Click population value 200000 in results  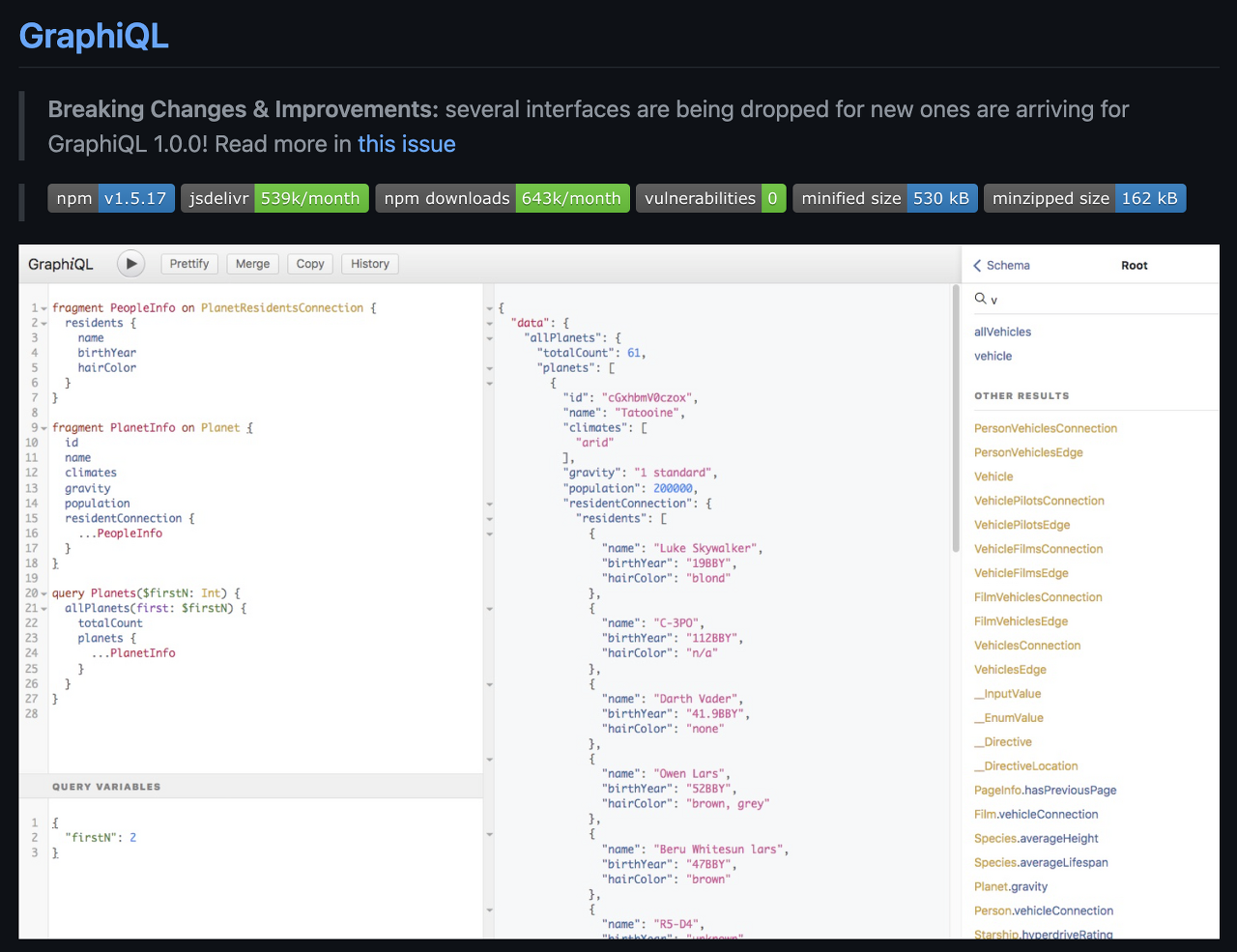click(x=673, y=489)
